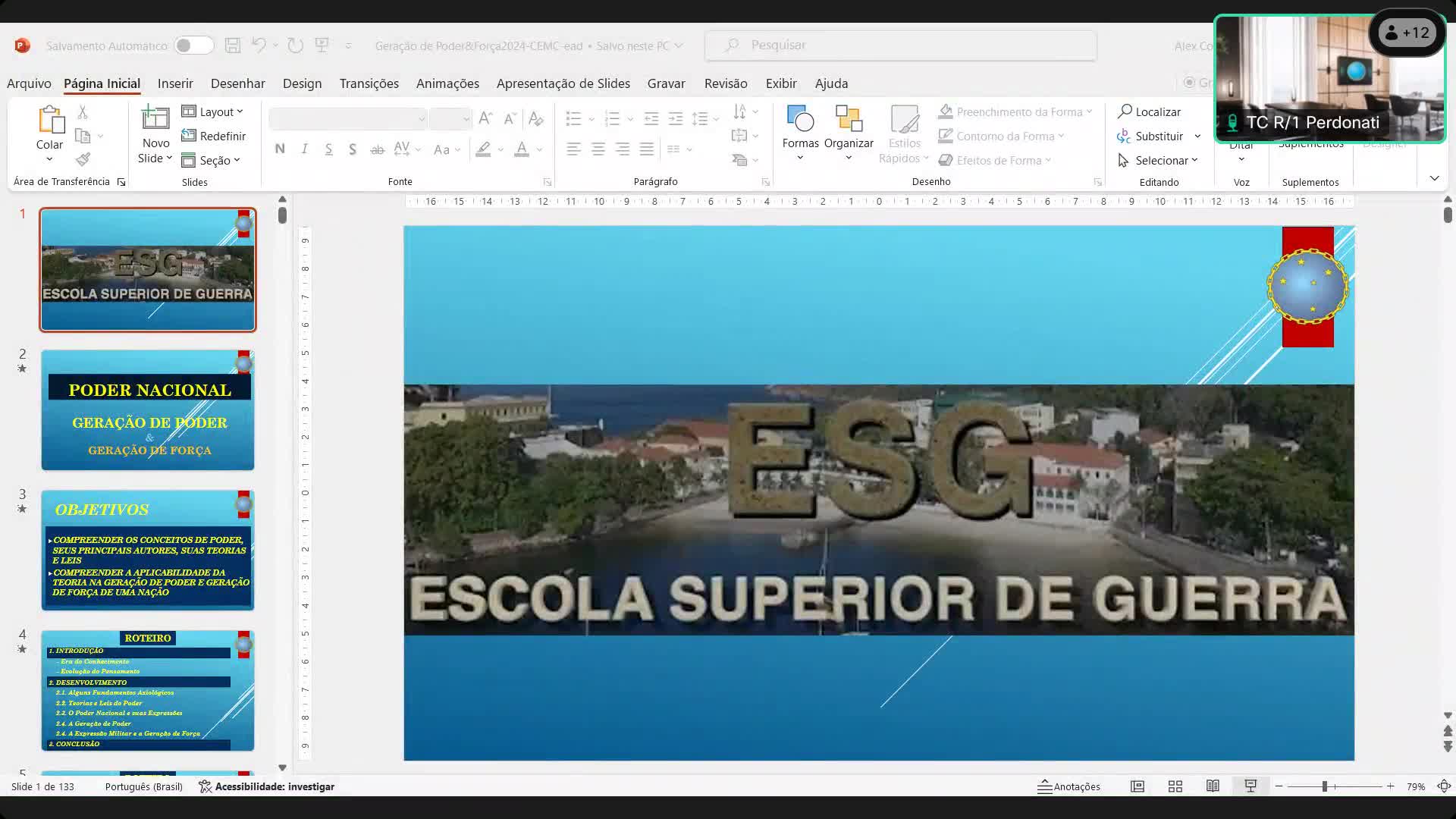Screen dimensions: 1456x819
Task: Open Preenchimento da Forma dropdown
Action: (1015, 111)
